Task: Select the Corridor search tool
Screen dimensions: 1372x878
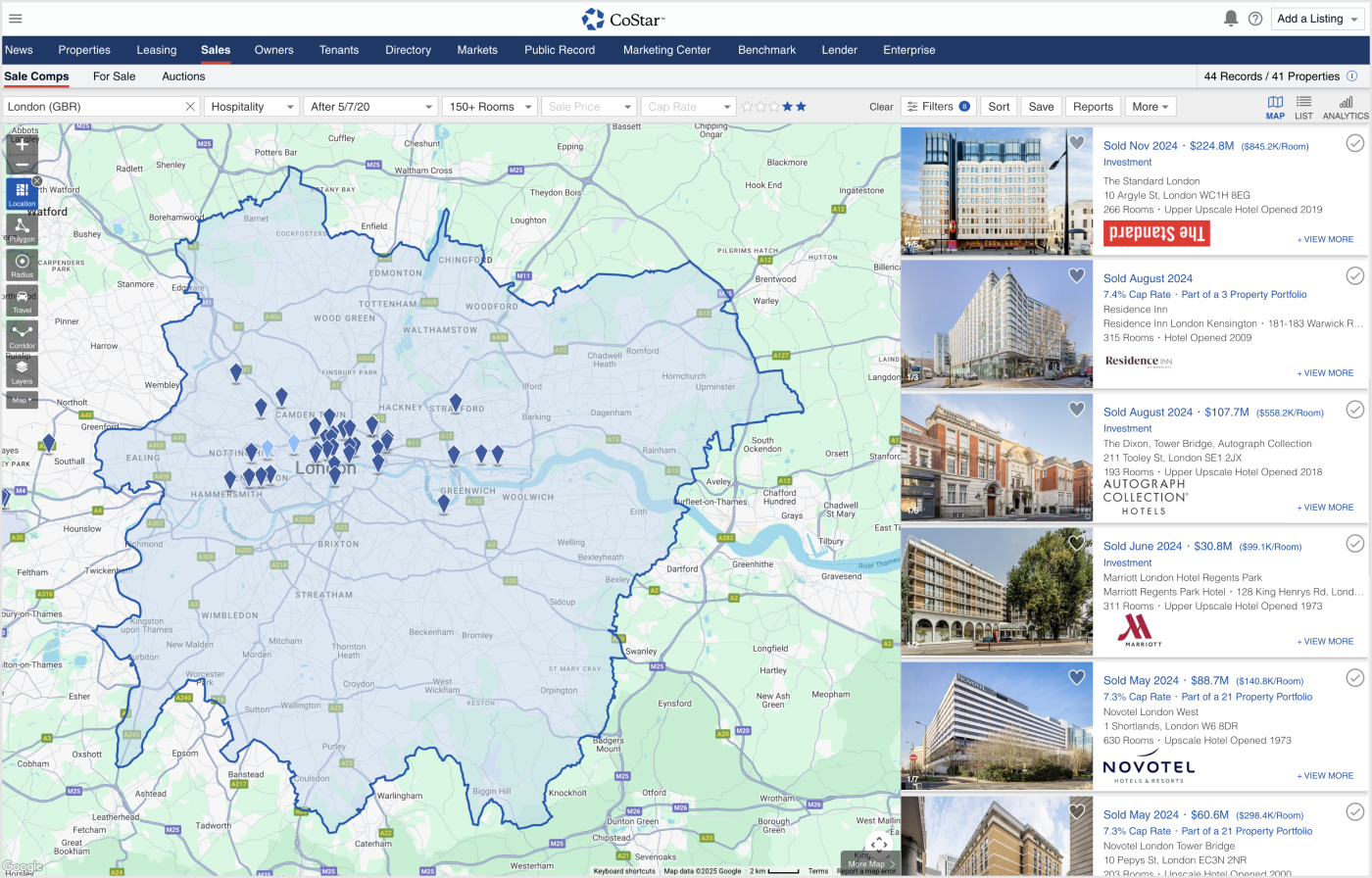Action: pos(22,335)
